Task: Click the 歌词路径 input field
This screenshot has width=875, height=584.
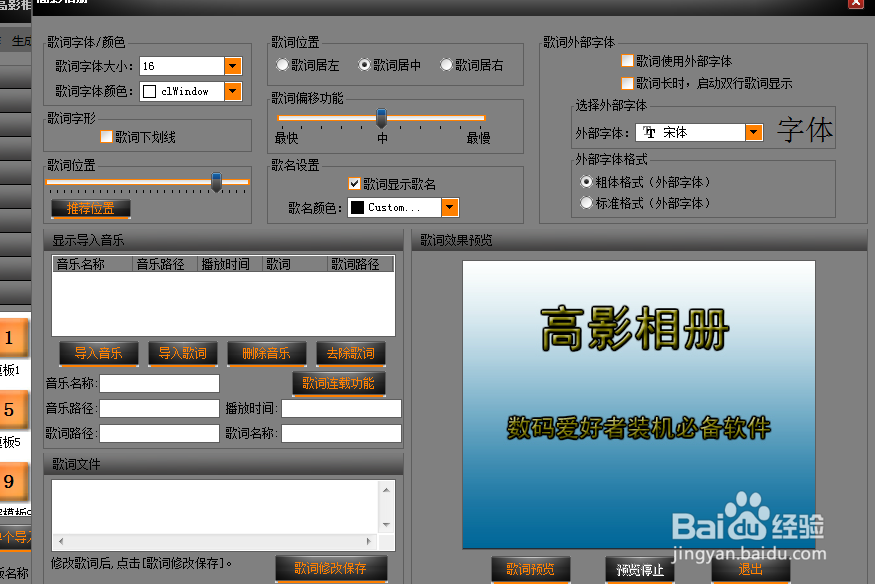Action: pos(160,433)
